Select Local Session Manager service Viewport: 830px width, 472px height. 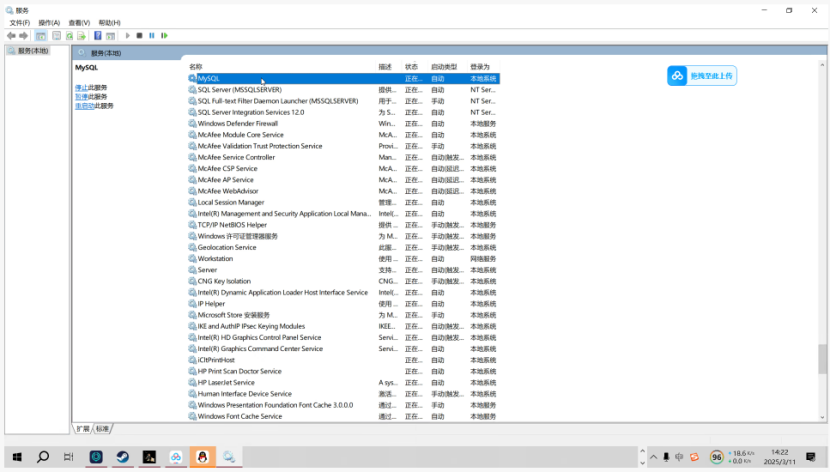tap(344, 202)
